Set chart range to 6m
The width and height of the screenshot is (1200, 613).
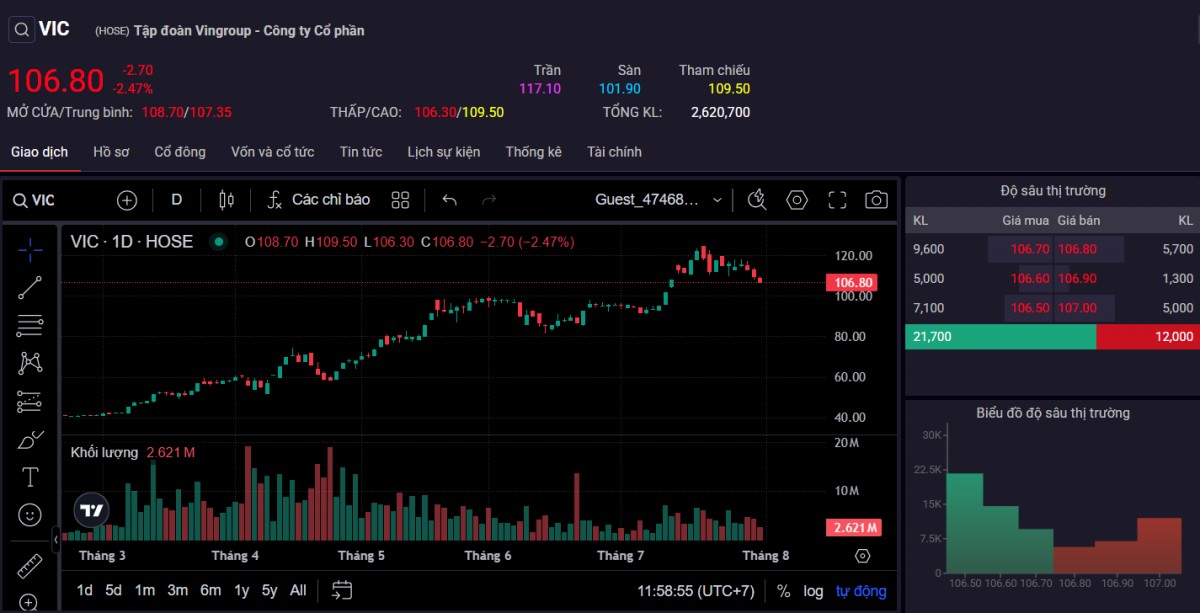[210, 590]
